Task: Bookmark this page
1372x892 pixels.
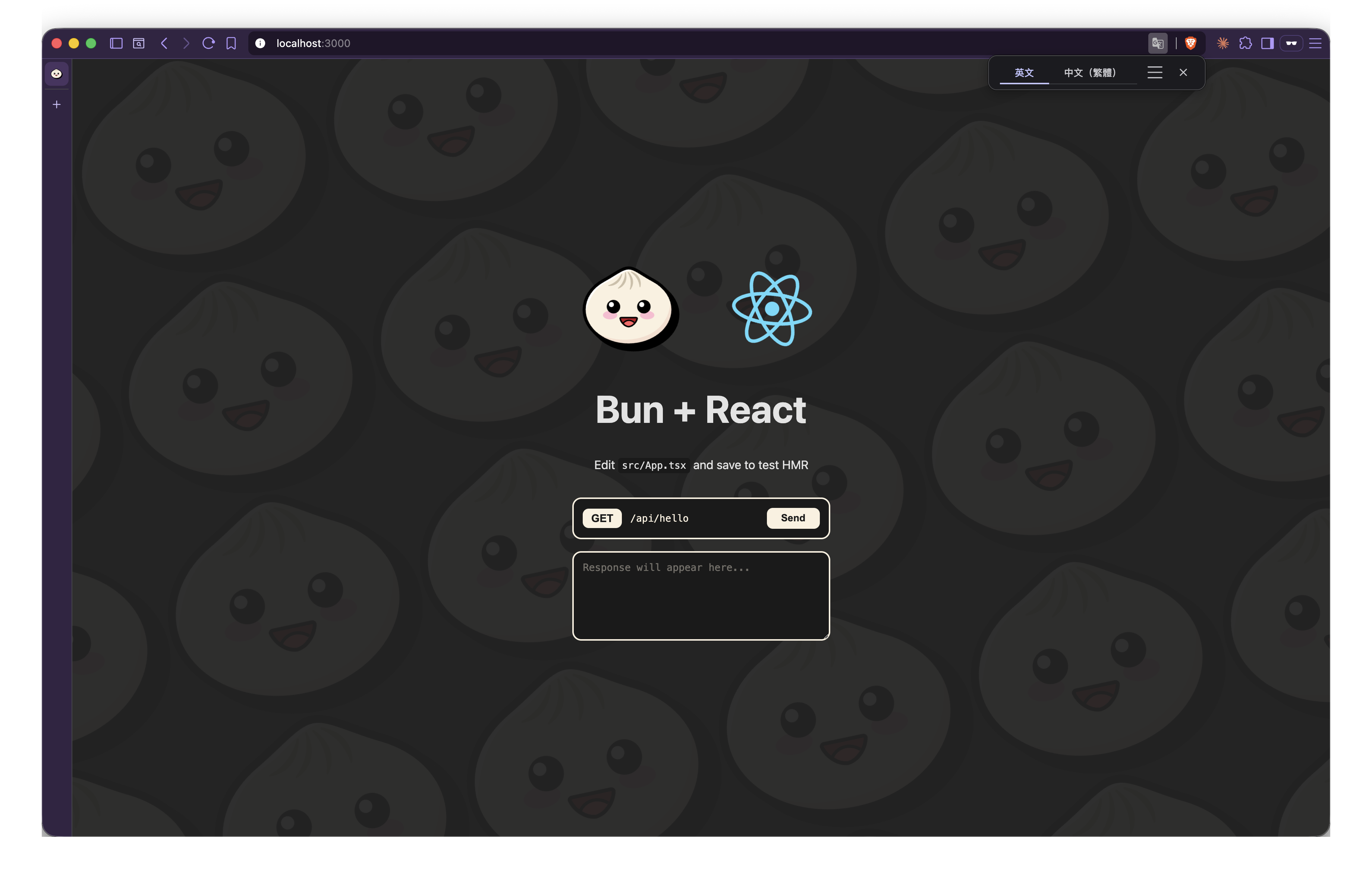Action: [231, 43]
